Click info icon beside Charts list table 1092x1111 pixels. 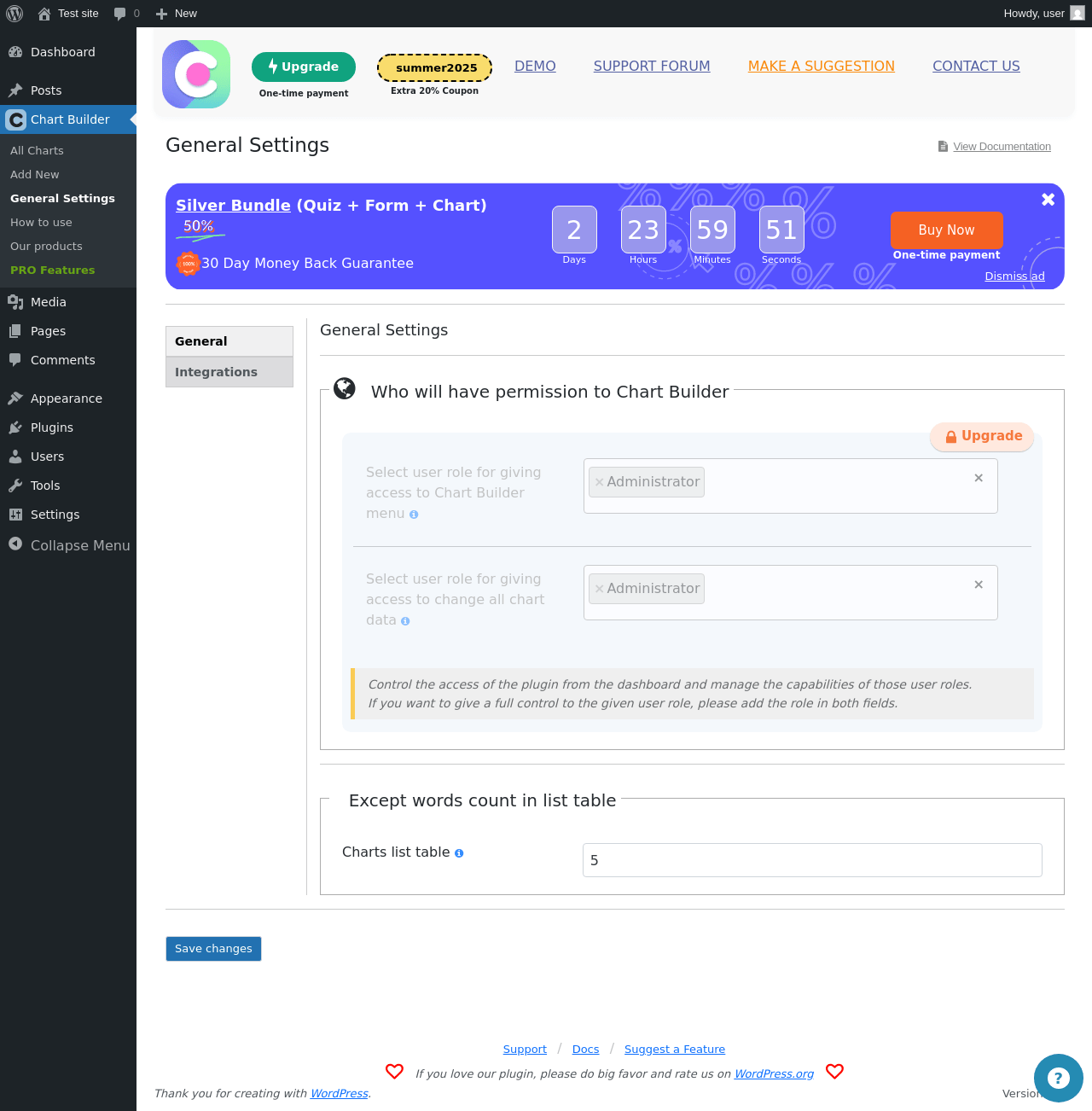[459, 853]
